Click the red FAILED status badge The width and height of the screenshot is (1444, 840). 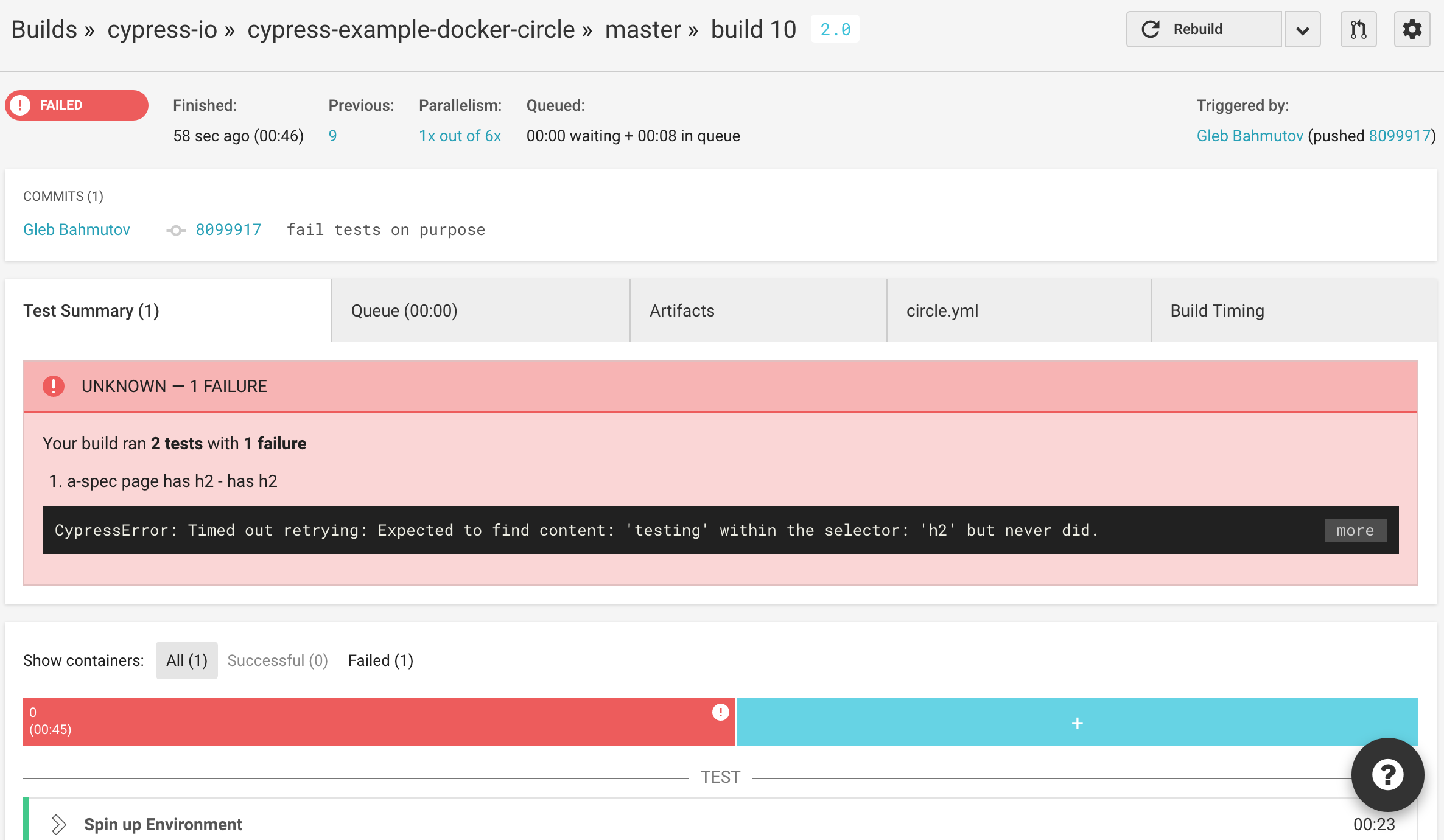pos(77,105)
